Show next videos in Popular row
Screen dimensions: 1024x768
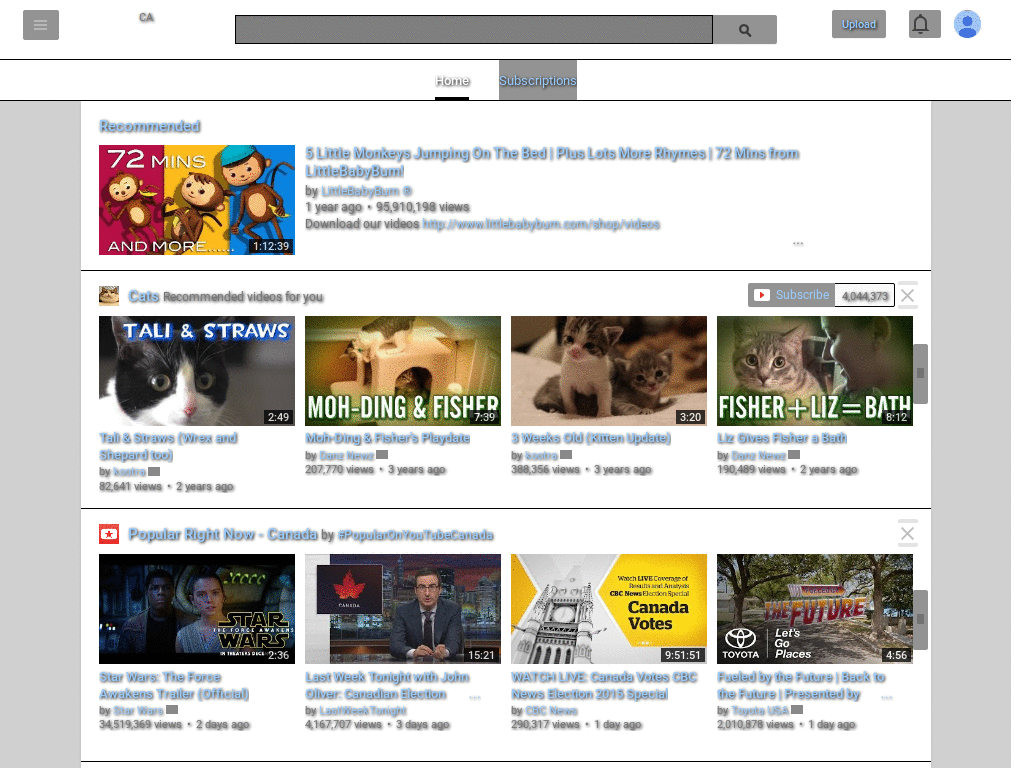(x=920, y=619)
